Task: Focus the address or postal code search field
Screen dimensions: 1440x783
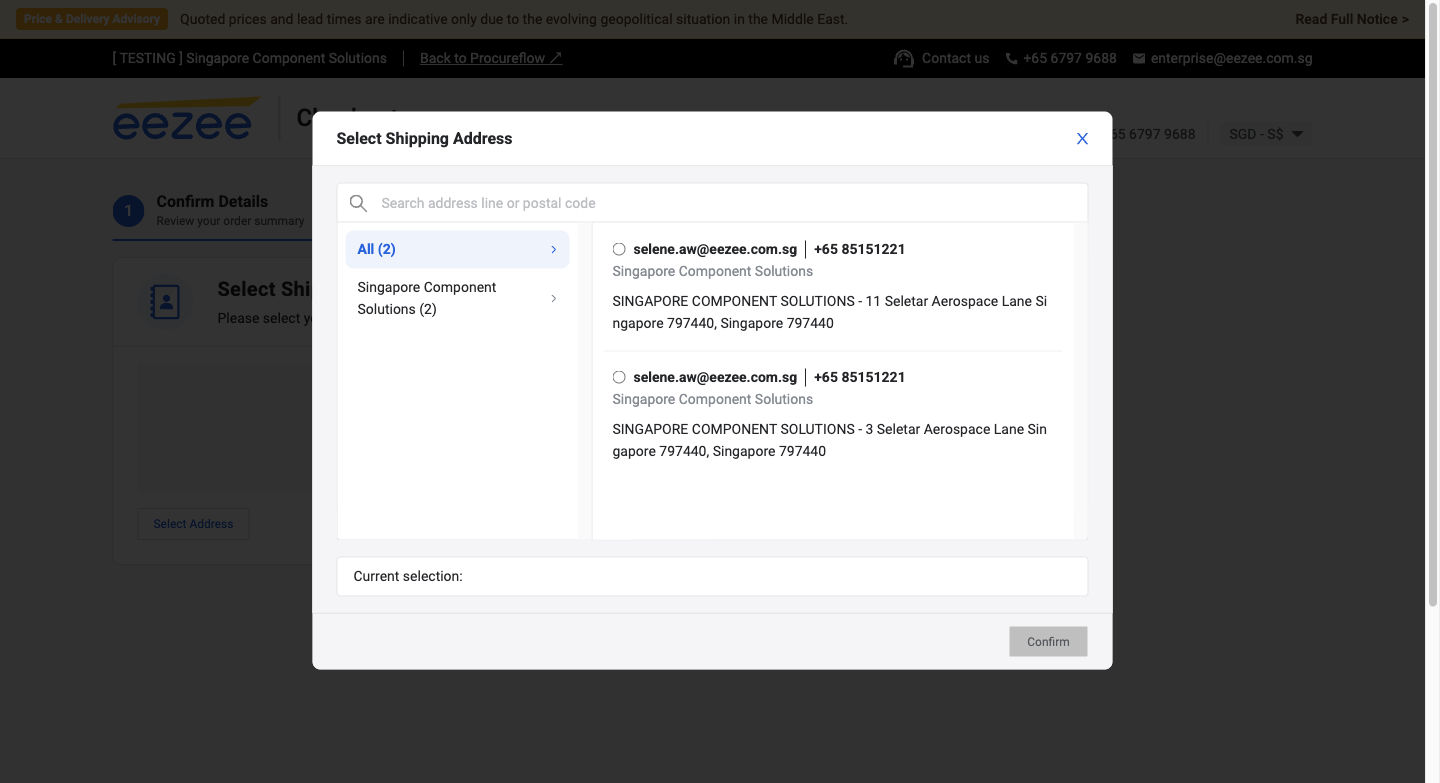Action: coord(712,203)
